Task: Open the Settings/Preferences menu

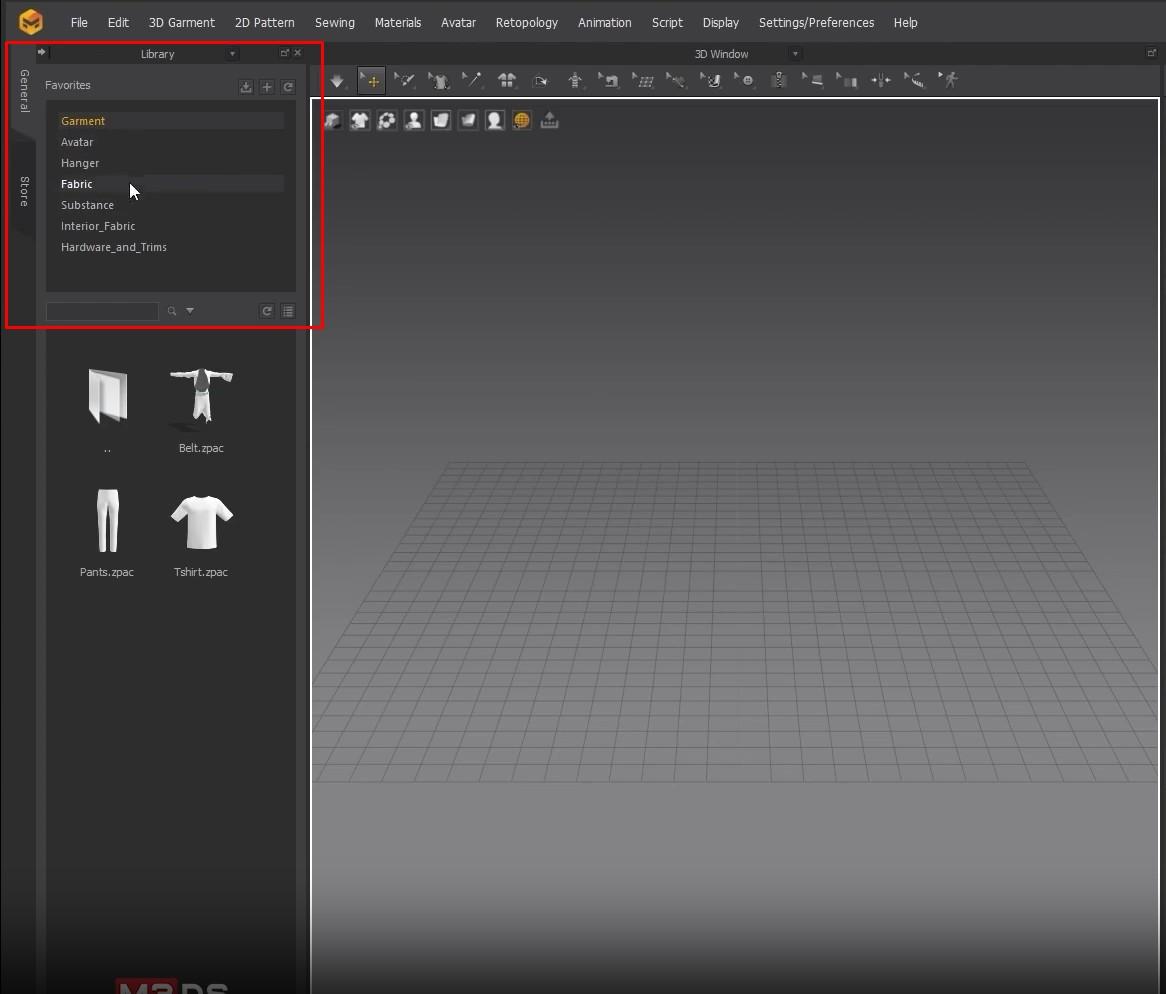Action: pyautogui.click(x=816, y=23)
